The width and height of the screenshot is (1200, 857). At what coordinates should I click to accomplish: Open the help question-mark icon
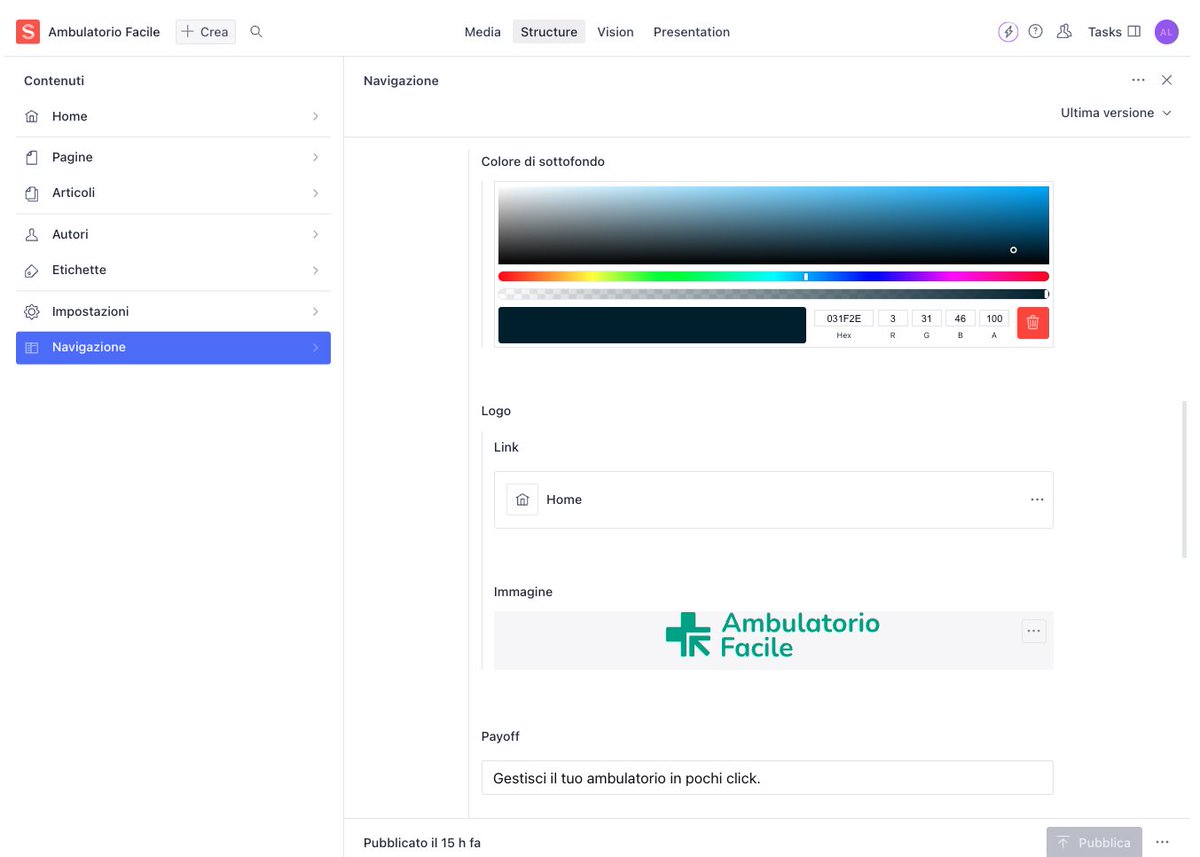click(x=1035, y=31)
